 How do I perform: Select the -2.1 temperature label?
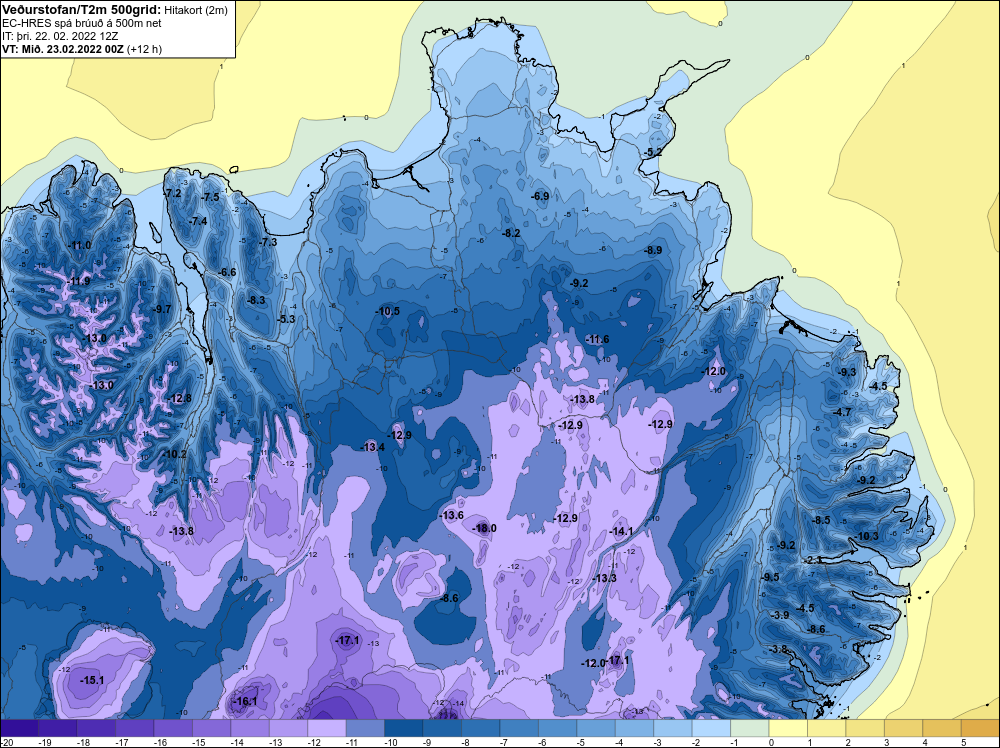coord(812,560)
